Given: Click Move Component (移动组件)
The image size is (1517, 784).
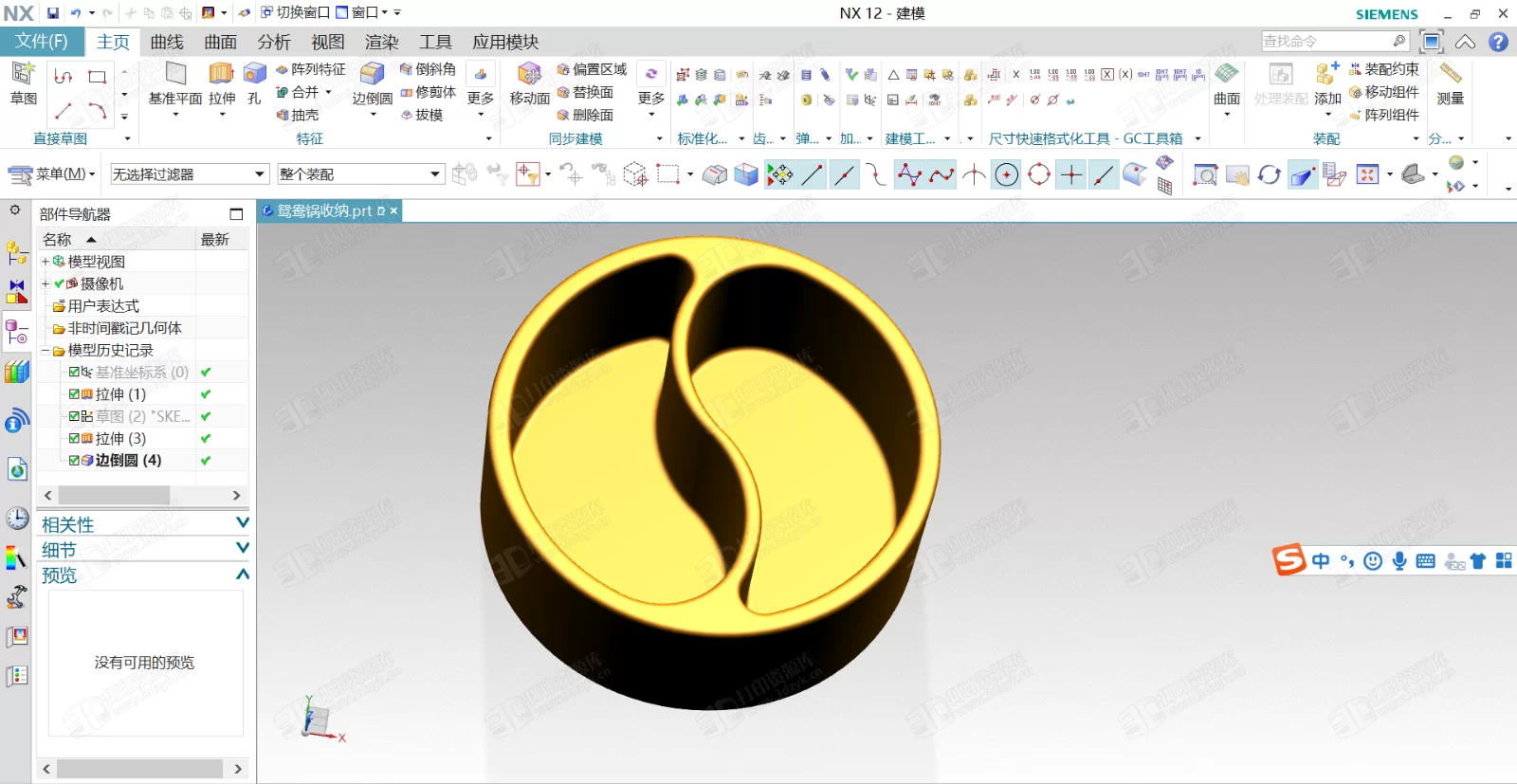Looking at the screenshot, I should coord(1384,92).
